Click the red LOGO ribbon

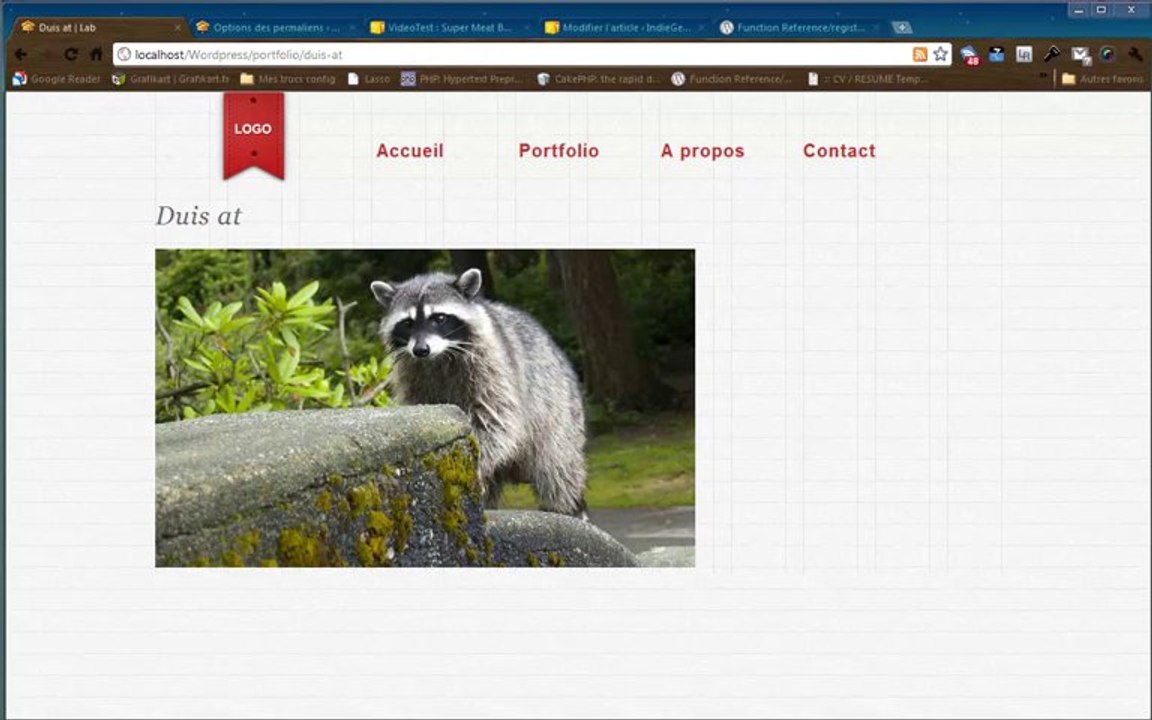(x=253, y=134)
